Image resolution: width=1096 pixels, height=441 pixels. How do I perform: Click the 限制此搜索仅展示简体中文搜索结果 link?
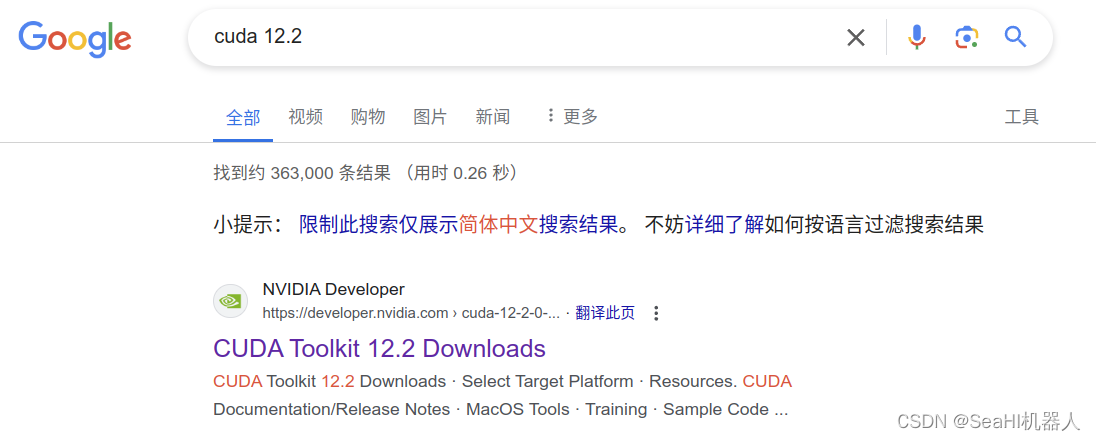click(x=459, y=225)
